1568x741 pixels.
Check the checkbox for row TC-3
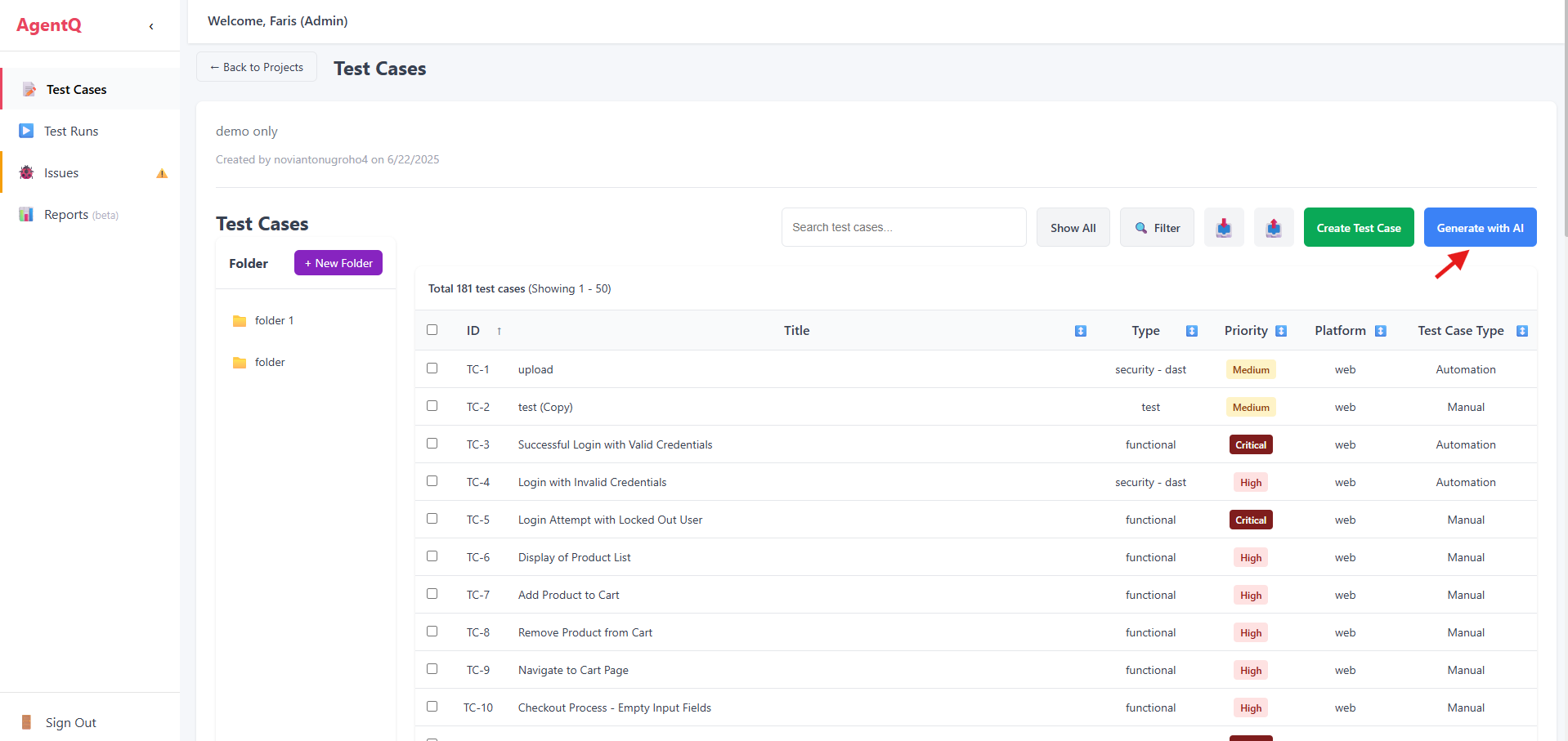coord(432,444)
